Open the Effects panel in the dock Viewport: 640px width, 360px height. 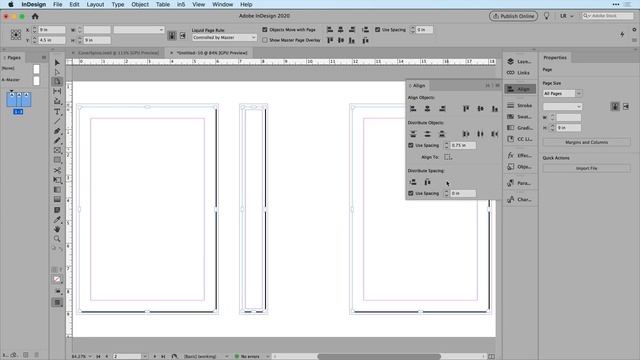tap(520, 156)
